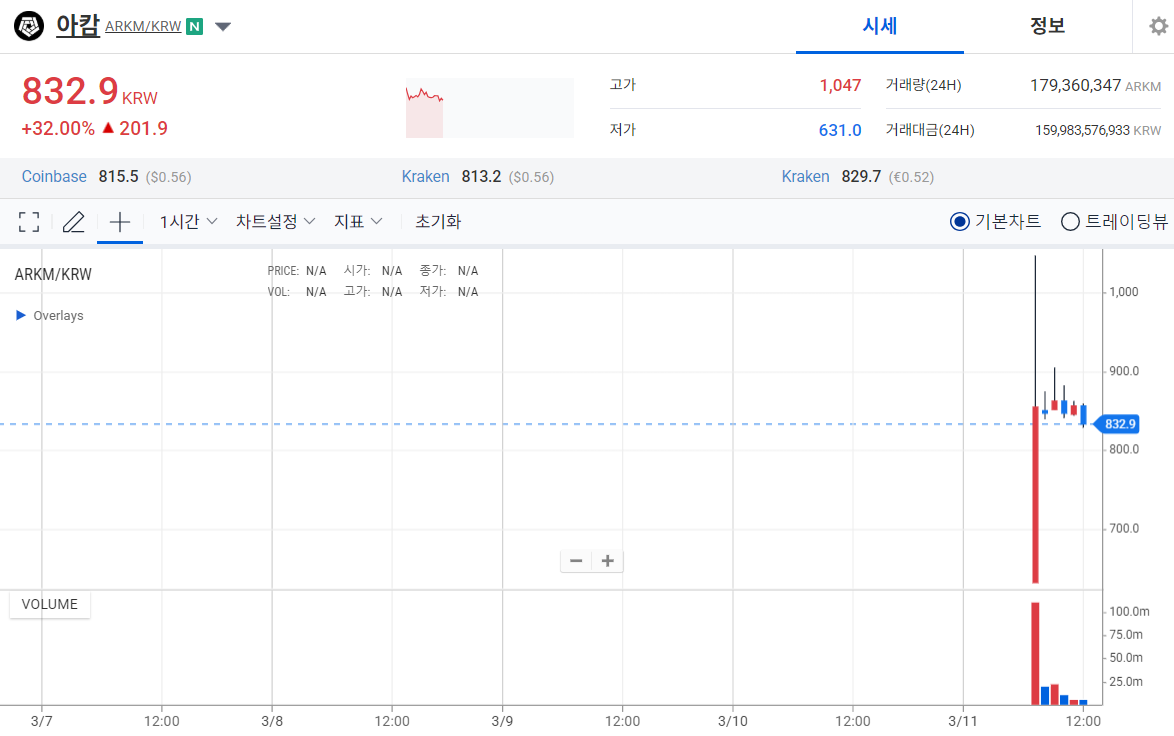Image resolution: width=1174 pixels, height=736 pixels.
Task: Open the 지표 indicators dropdown
Action: pyautogui.click(x=358, y=222)
